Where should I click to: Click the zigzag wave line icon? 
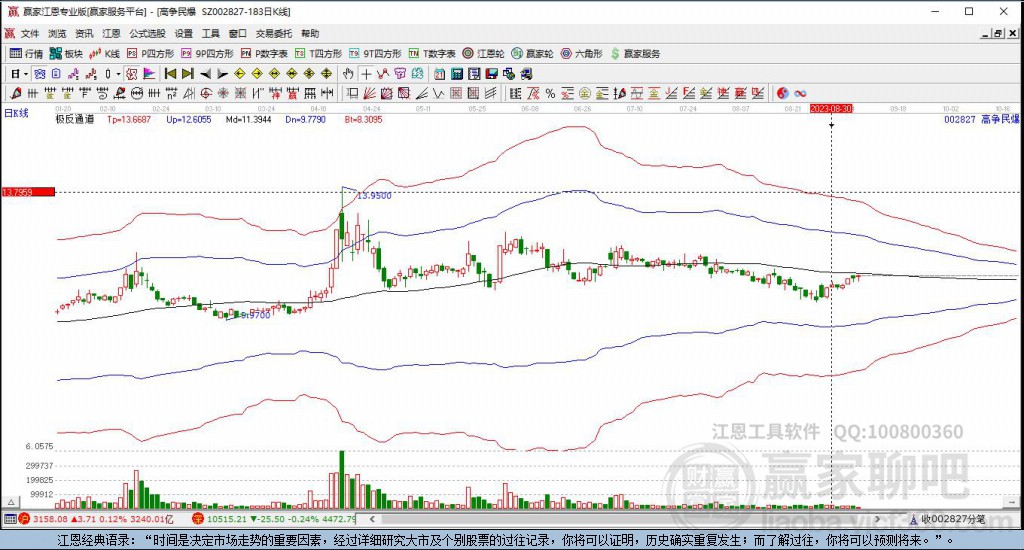click(x=438, y=93)
